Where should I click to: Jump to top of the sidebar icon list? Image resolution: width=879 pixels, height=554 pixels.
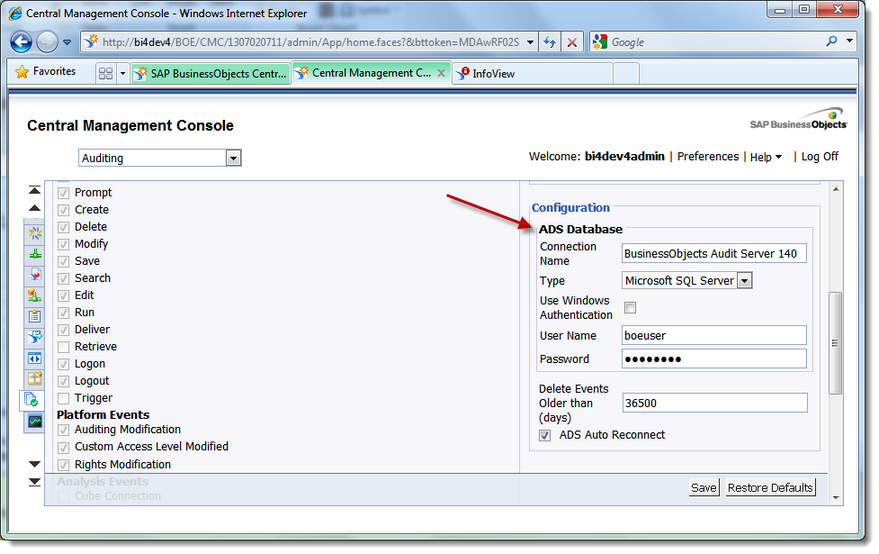35,190
